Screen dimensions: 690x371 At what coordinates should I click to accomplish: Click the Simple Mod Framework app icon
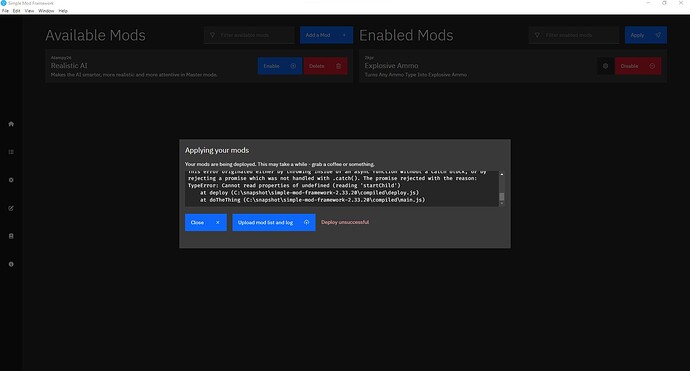click(x=4, y=3)
